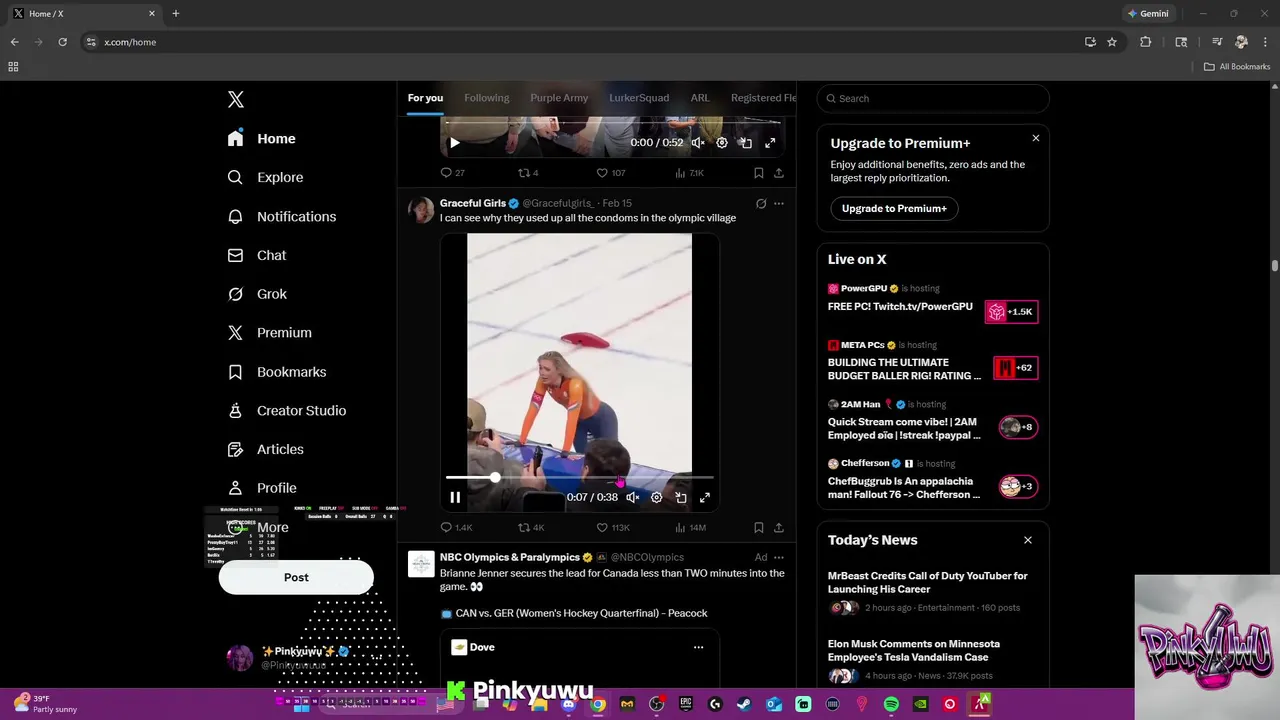The height and width of the screenshot is (720, 1280).
Task: Repost the Graceful Girls post with 4K reposts
Action: [x=530, y=527]
